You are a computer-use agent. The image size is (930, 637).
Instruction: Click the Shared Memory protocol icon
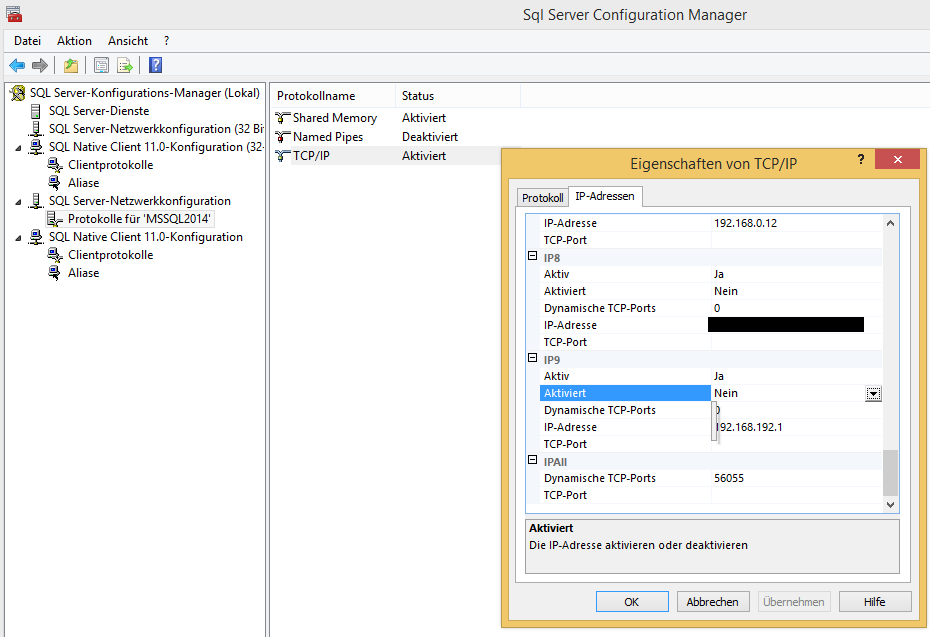283,118
